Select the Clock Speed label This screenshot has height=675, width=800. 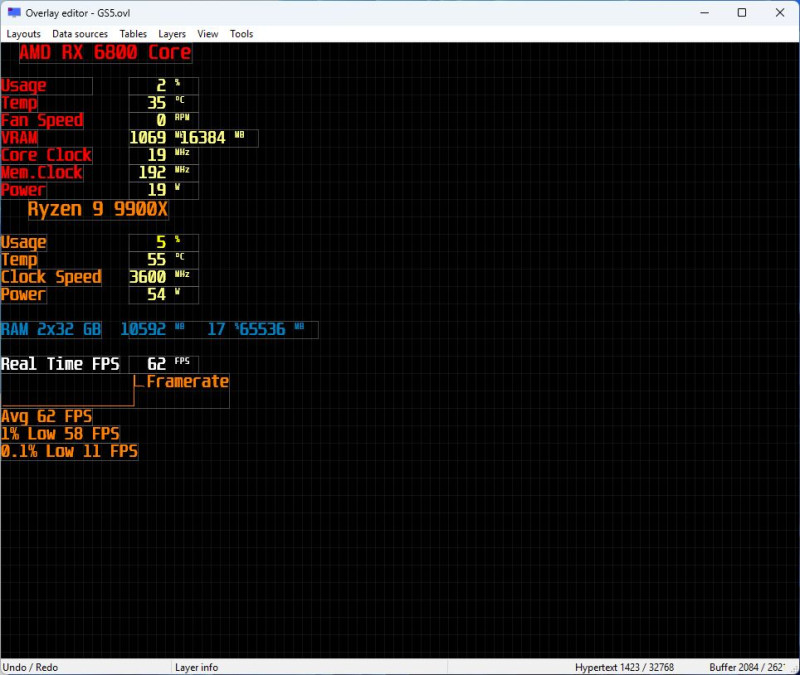[51, 277]
